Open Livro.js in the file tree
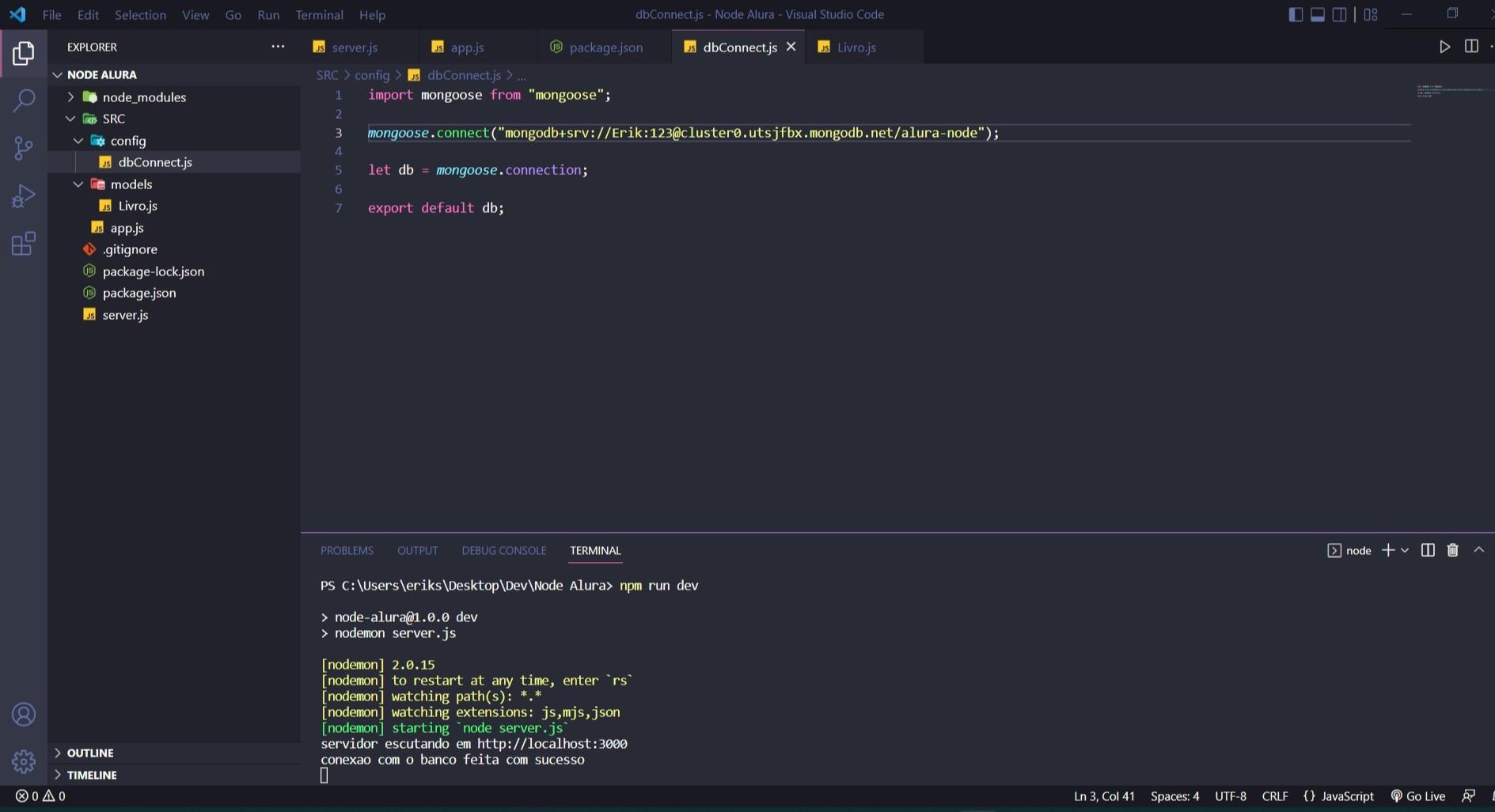 174,206
